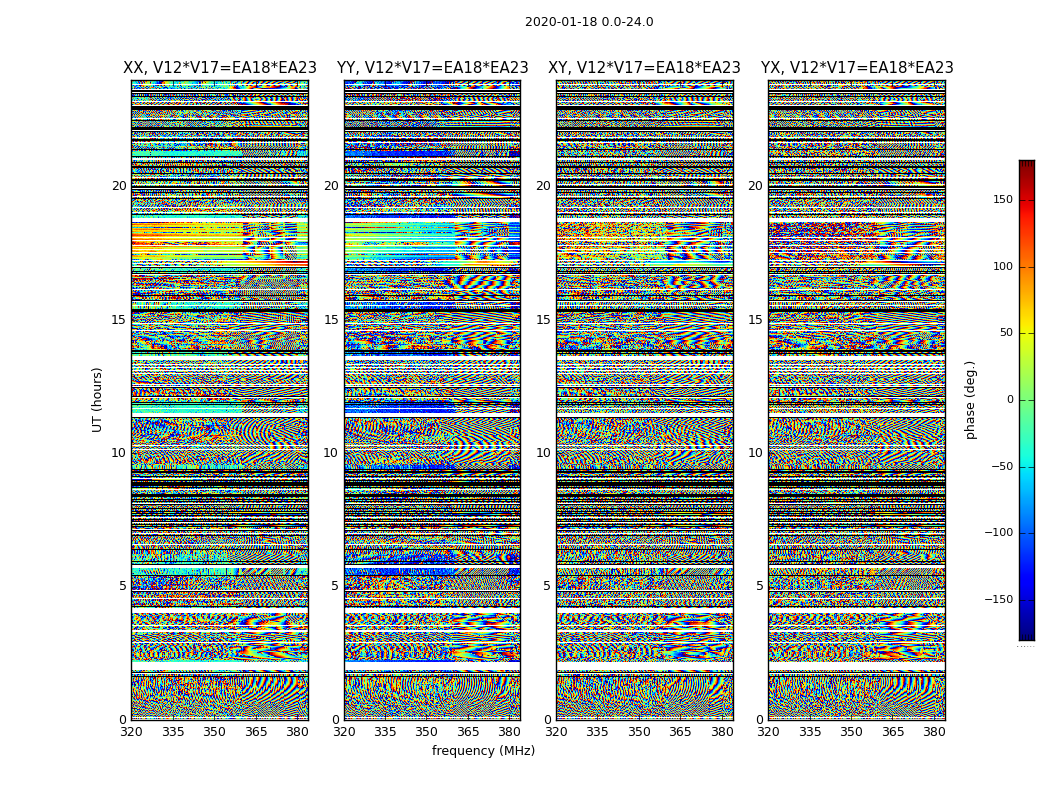Click the 20 hour tick of YX panel
Viewport: 1050px width, 800px height.
pos(756,186)
